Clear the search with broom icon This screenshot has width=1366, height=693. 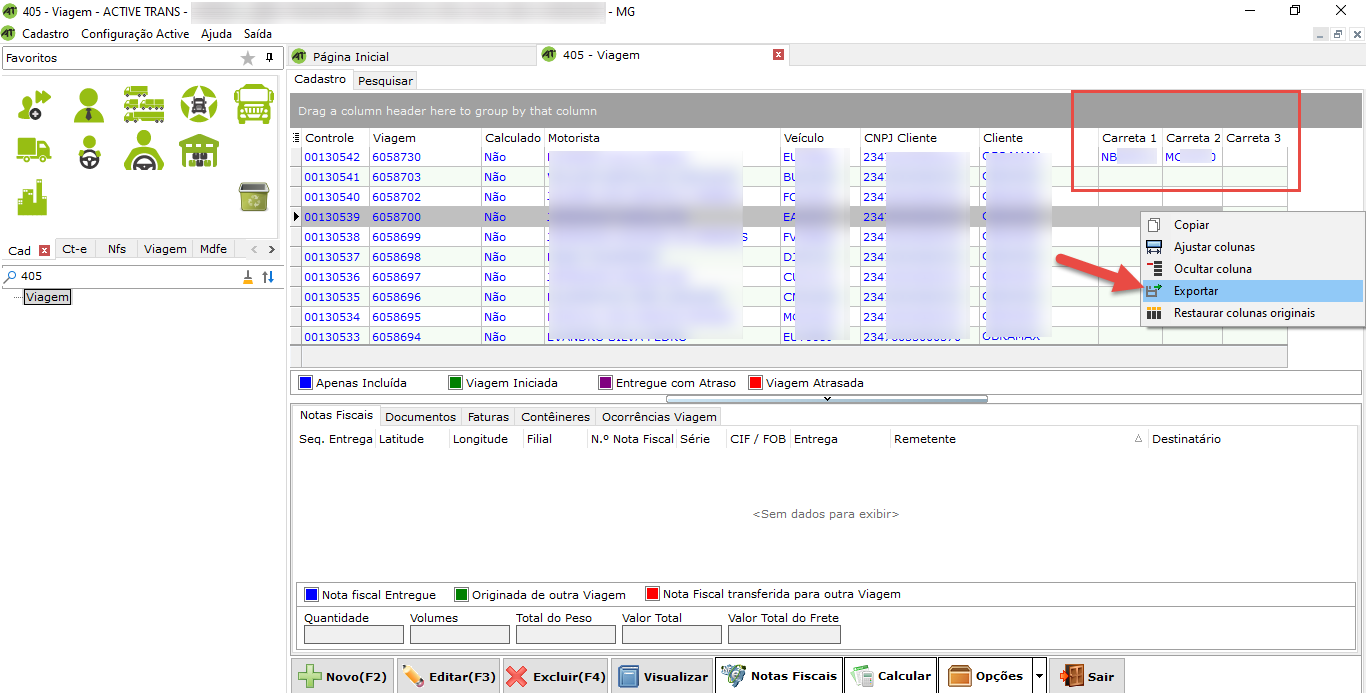pyautogui.click(x=248, y=277)
